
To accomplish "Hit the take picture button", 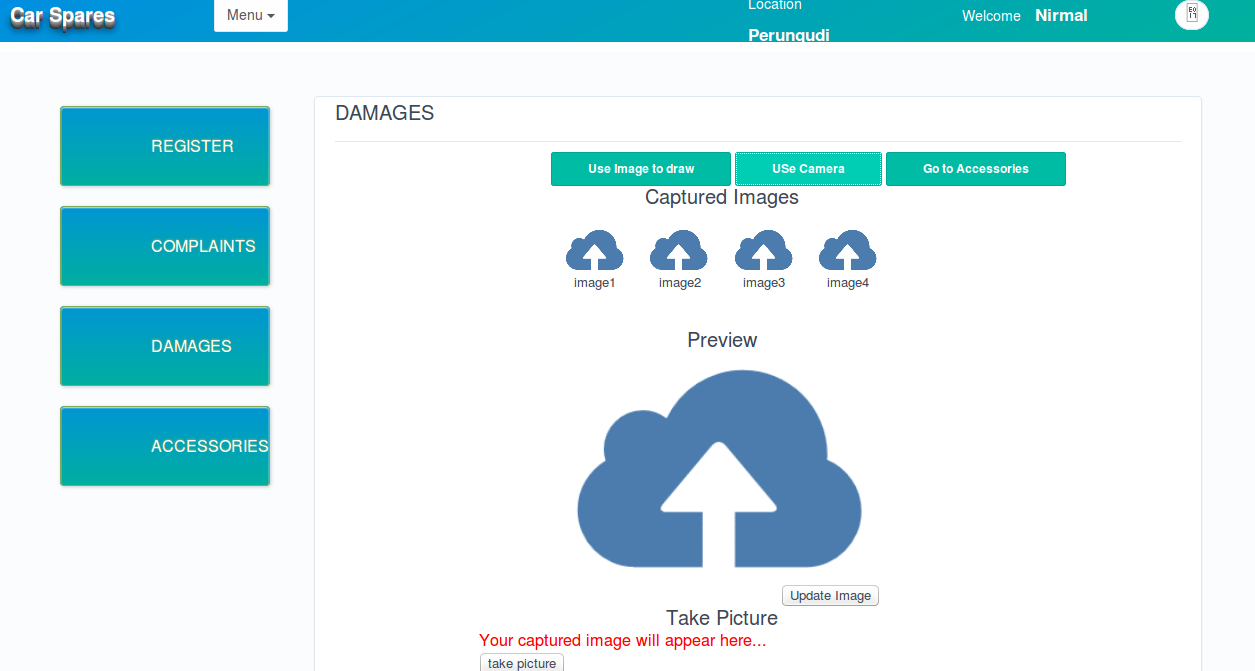I will pyautogui.click(x=522, y=663).
